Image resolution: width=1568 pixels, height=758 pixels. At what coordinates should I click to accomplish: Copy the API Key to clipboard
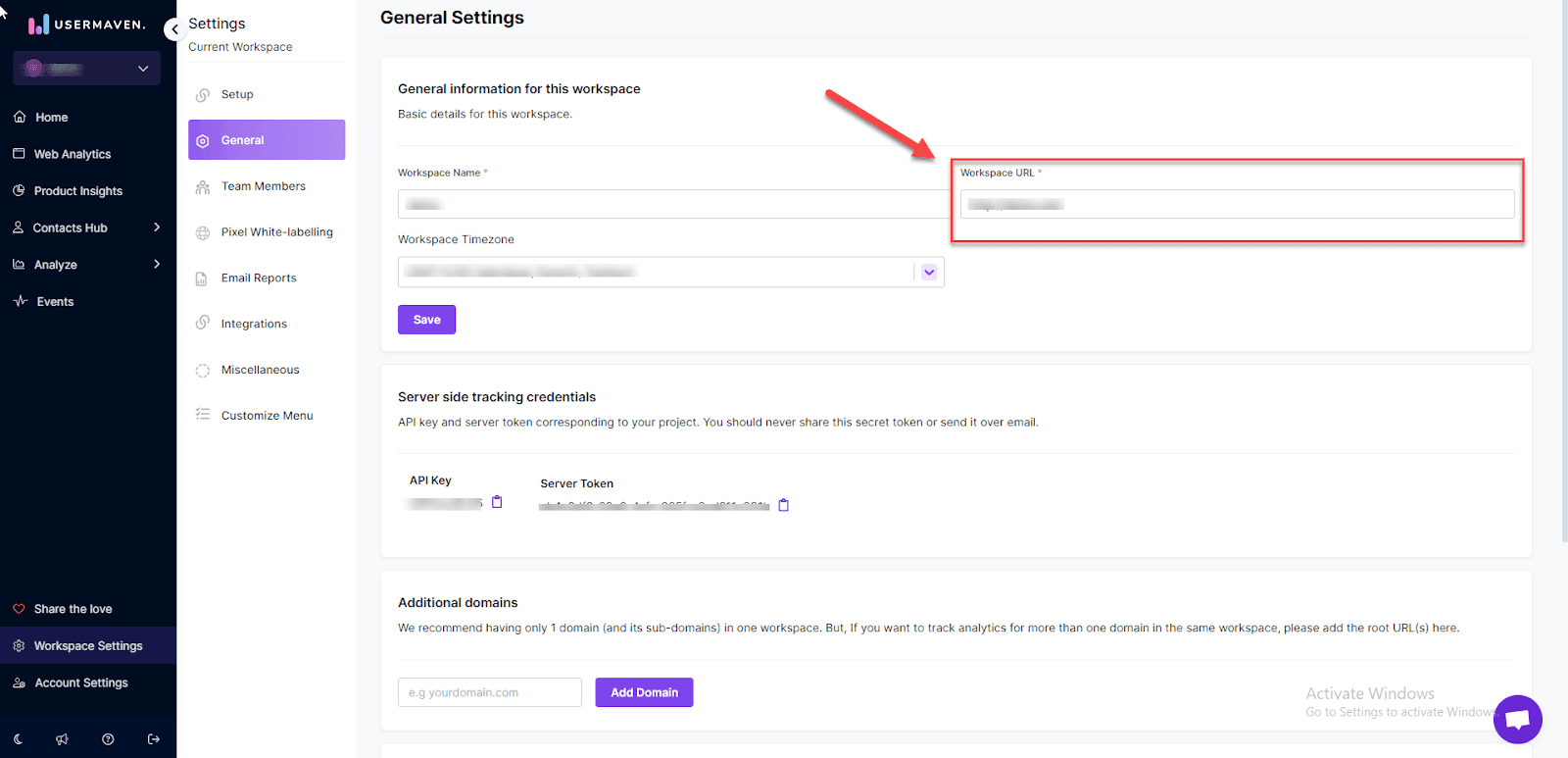[x=497, y=502]
